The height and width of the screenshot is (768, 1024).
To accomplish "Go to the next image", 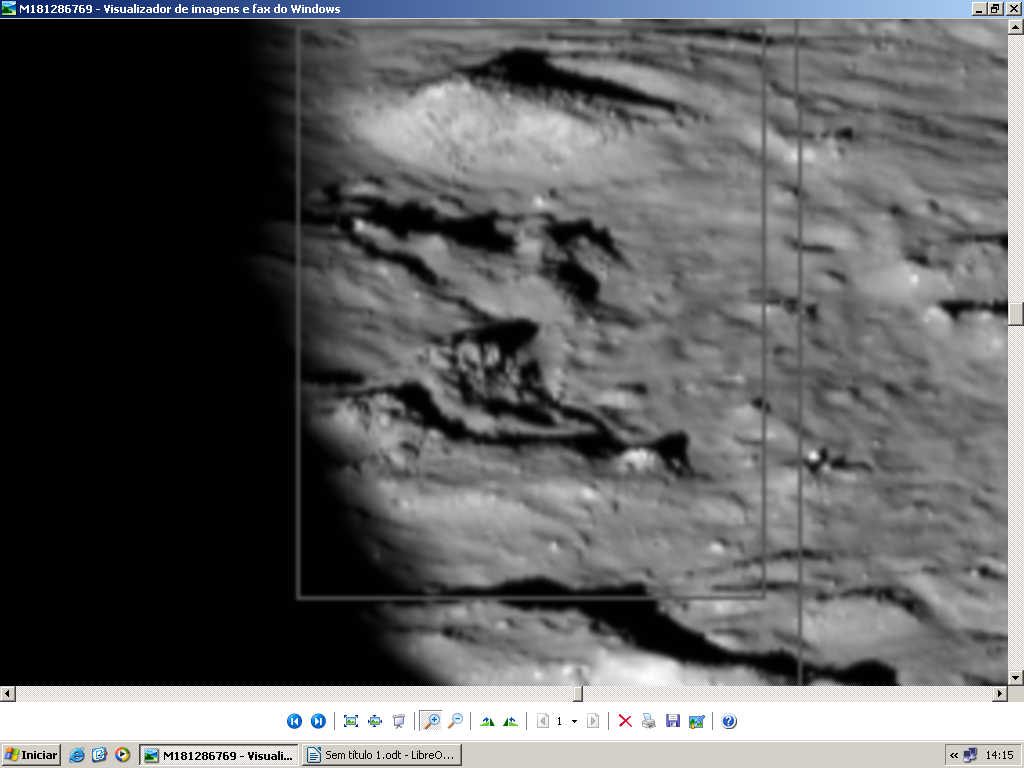I will (x=318, y=721).
